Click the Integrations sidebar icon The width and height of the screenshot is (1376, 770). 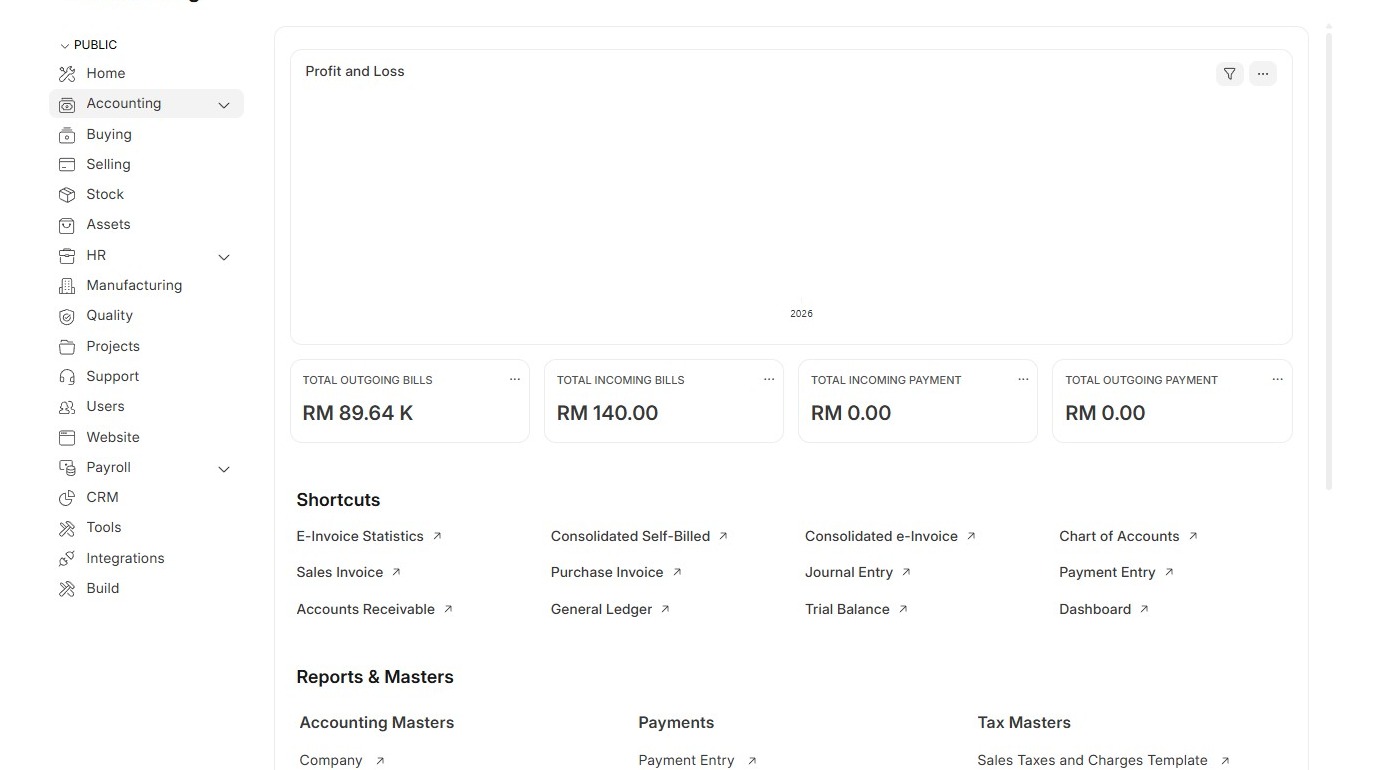[67, 559]
